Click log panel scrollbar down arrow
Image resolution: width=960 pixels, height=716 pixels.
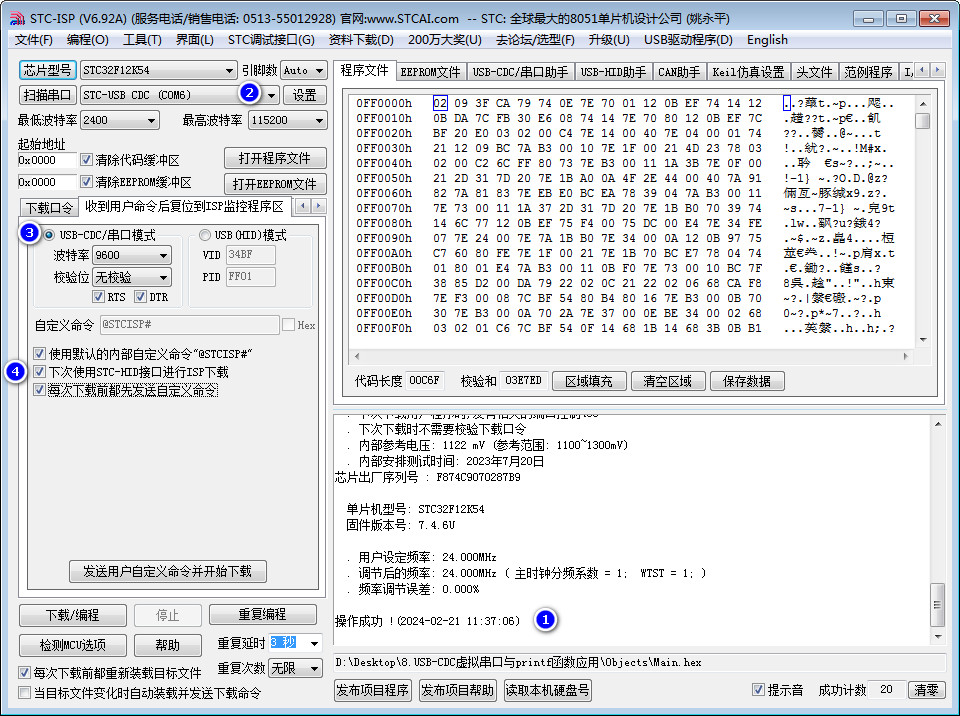point(937,637)
